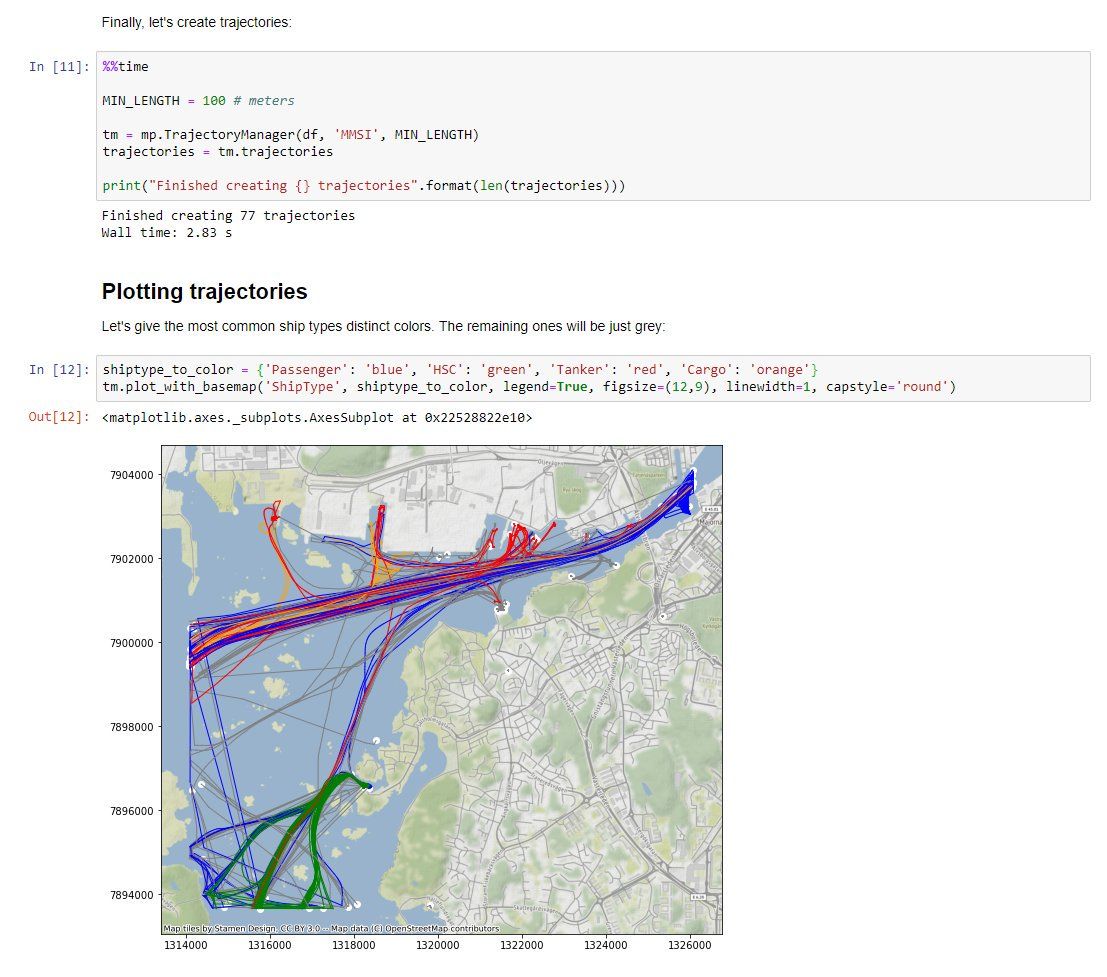Click the tm.plot_with_basemap code line
Viewport: 1107px width, 977px height.
529,387
